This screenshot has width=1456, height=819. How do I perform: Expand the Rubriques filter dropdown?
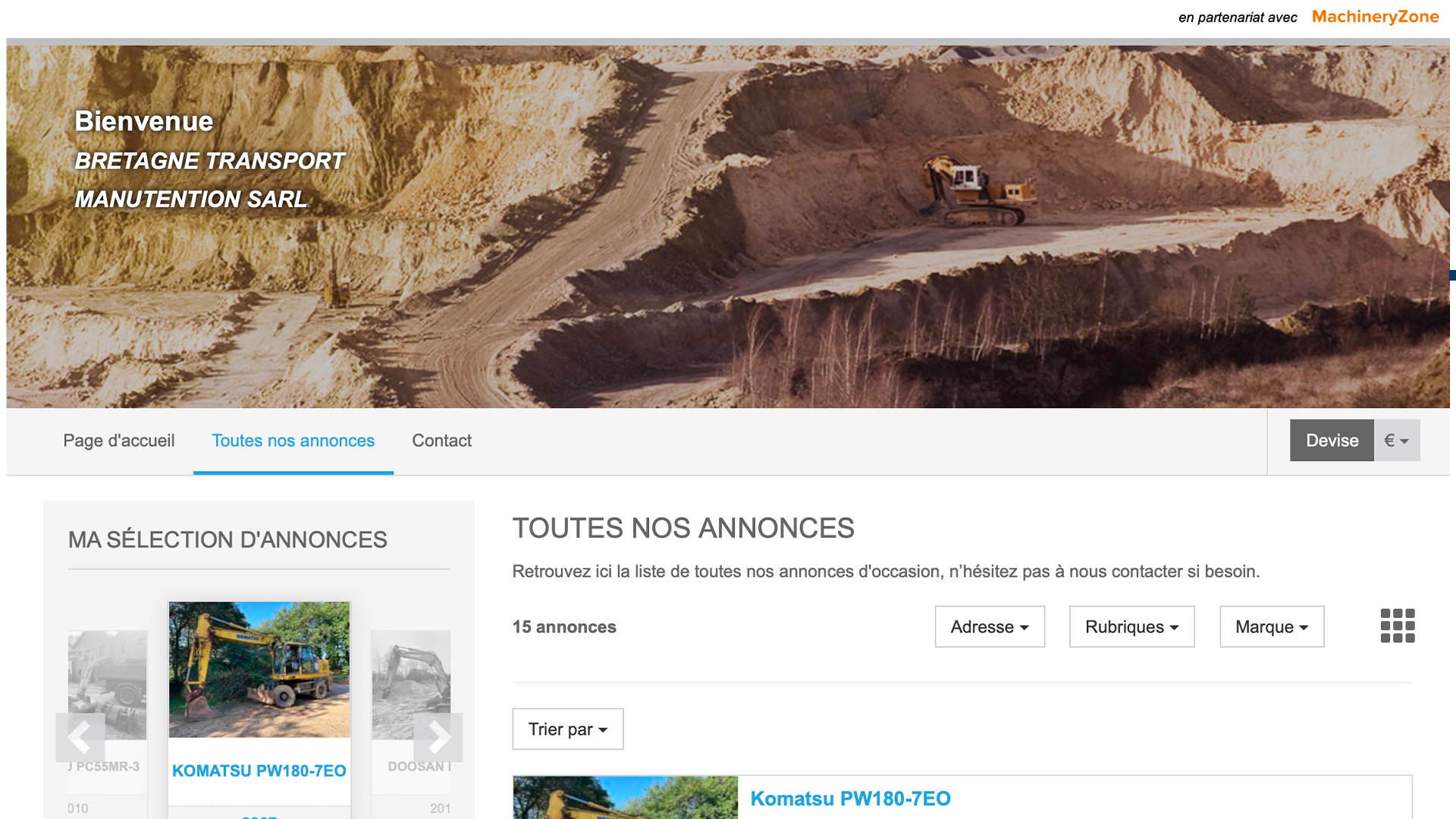pos(1131,626)
